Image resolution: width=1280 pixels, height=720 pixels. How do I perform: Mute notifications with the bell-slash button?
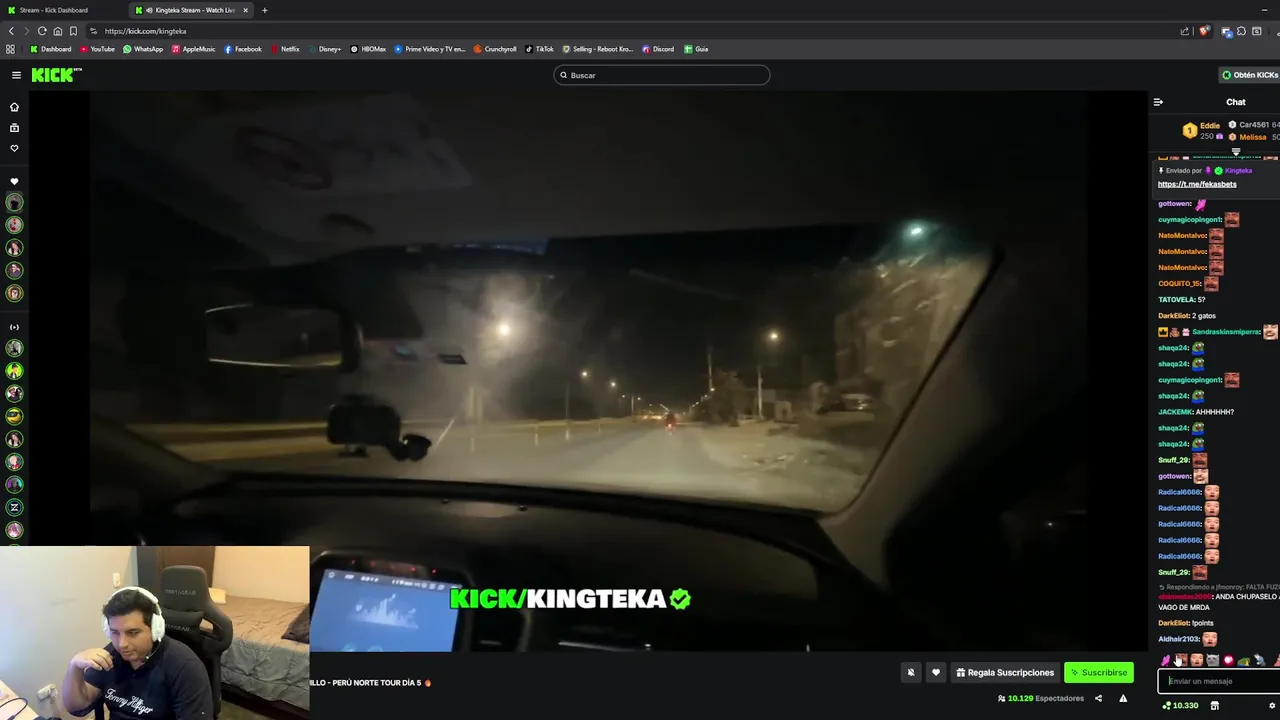(910, 673)
